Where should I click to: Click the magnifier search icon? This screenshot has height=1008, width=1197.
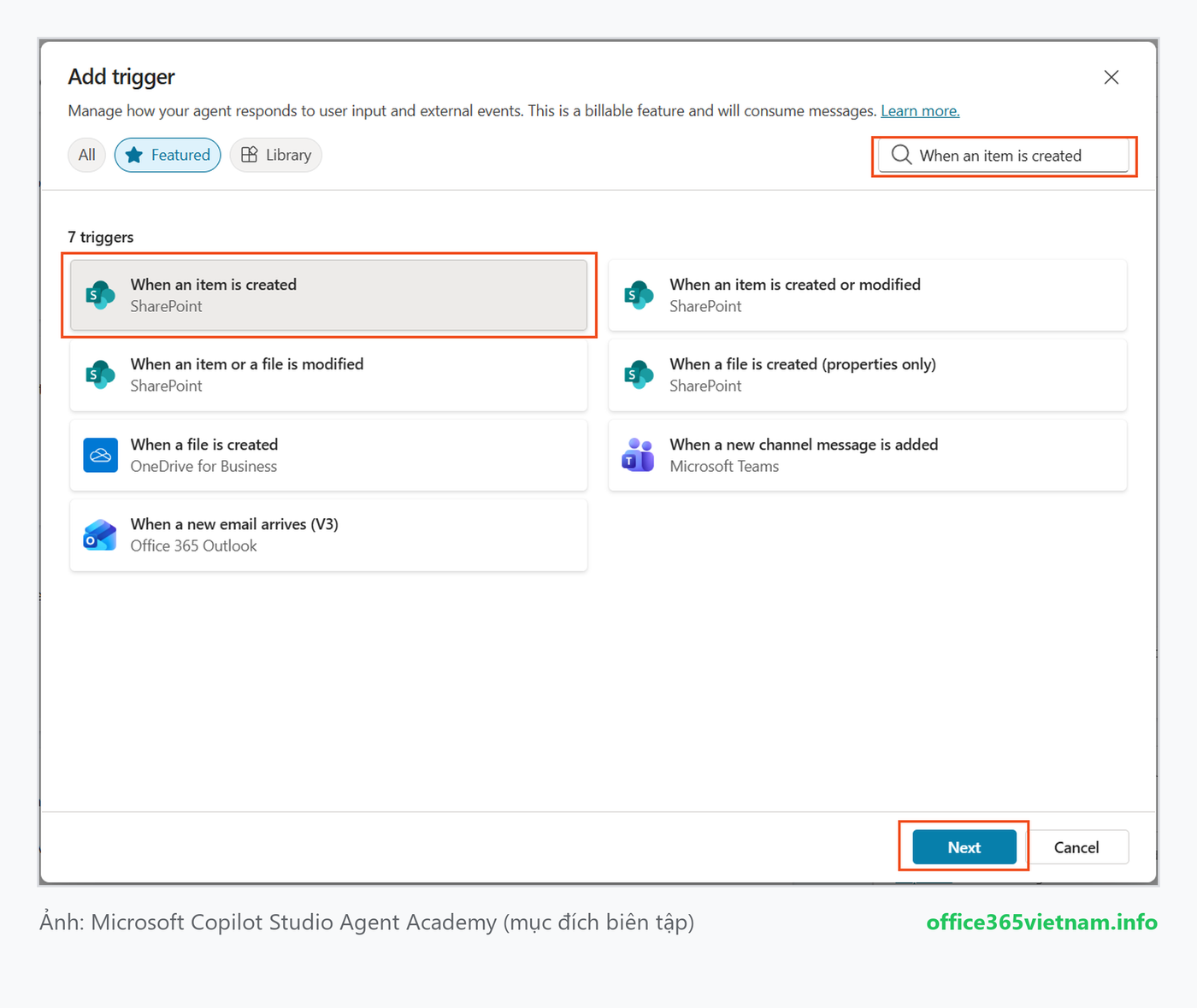pos(901,155)
